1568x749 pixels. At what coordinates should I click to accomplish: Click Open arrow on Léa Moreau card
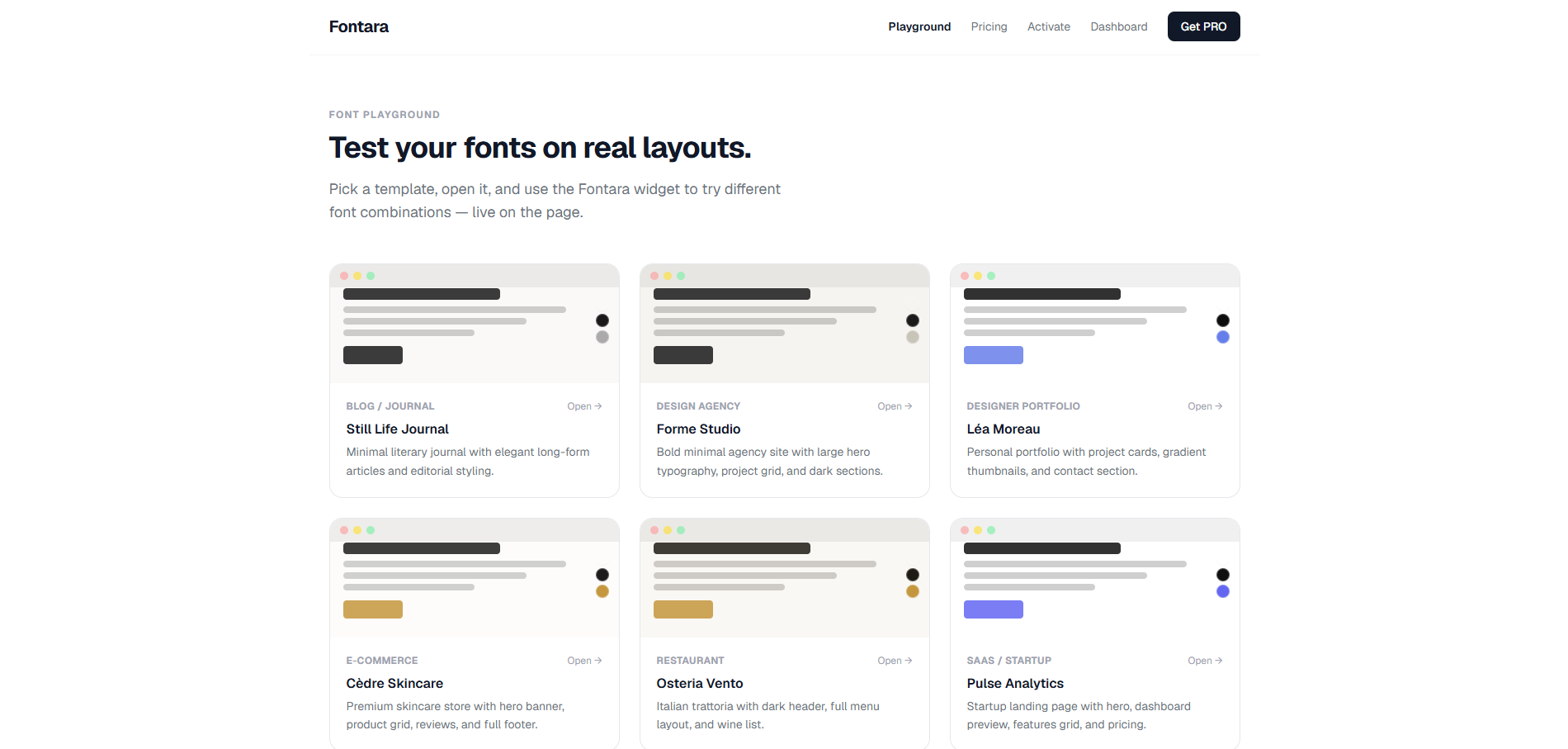pos(1205,406)
